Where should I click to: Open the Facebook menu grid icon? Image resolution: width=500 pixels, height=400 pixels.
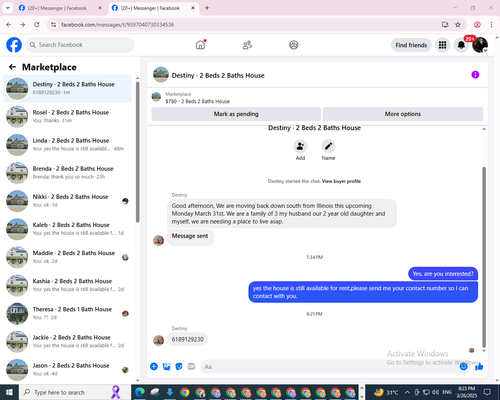(442, 45)
